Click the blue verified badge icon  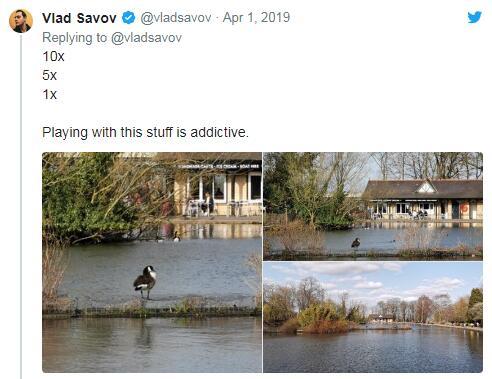coord(128,18)
